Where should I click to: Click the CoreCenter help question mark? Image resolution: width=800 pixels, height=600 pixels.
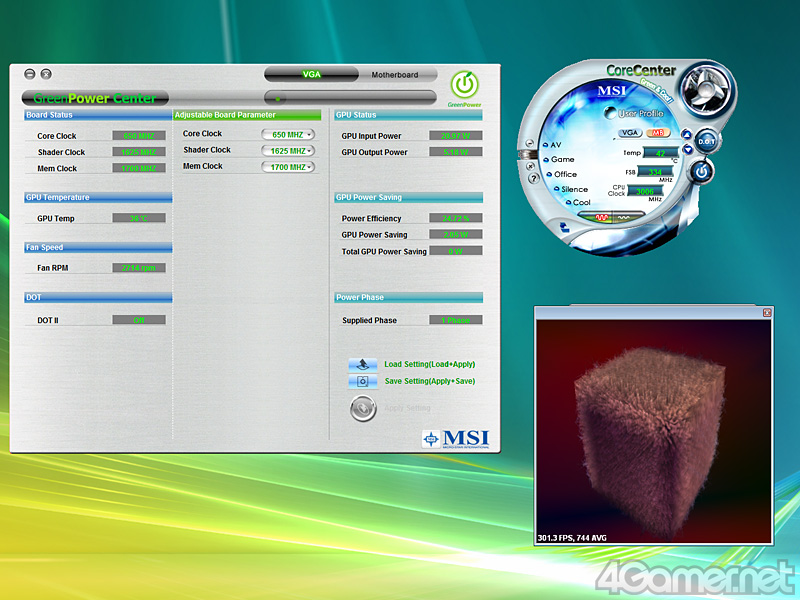[x=534, y=178]
